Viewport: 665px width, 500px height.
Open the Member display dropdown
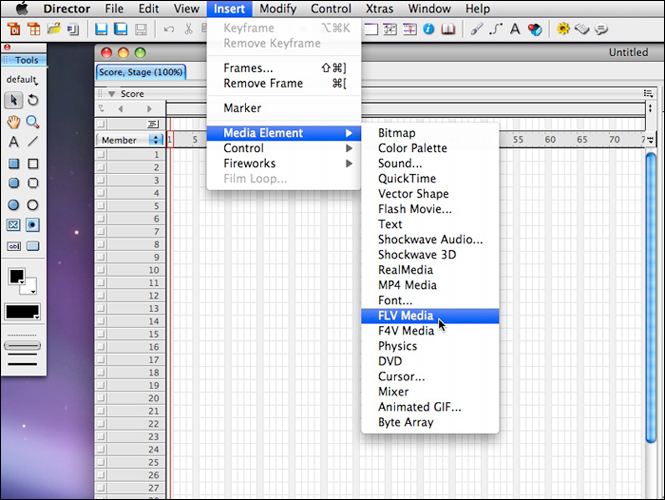(x=130, y=140)
